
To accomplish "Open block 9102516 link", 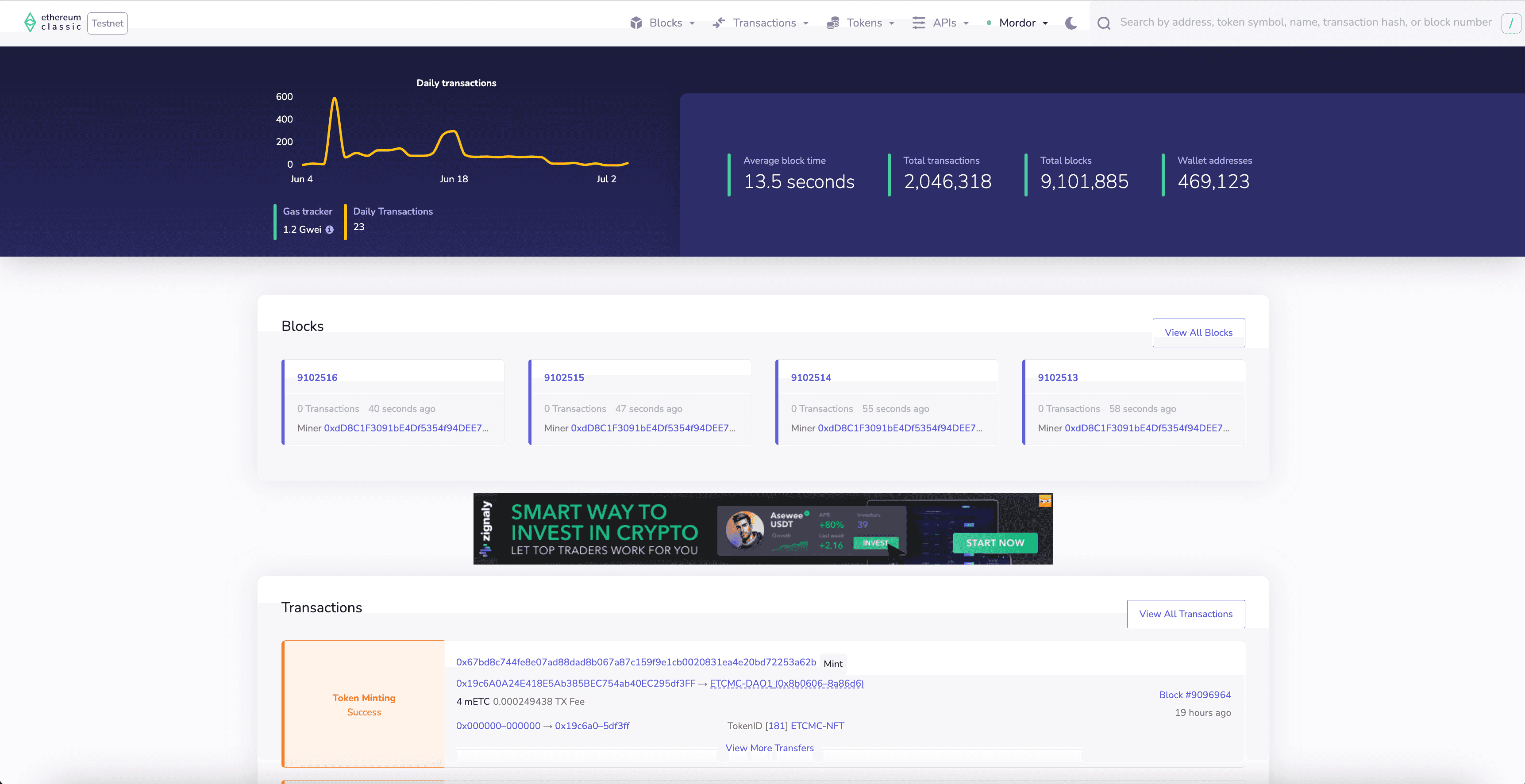I will (x=317, y=377).
